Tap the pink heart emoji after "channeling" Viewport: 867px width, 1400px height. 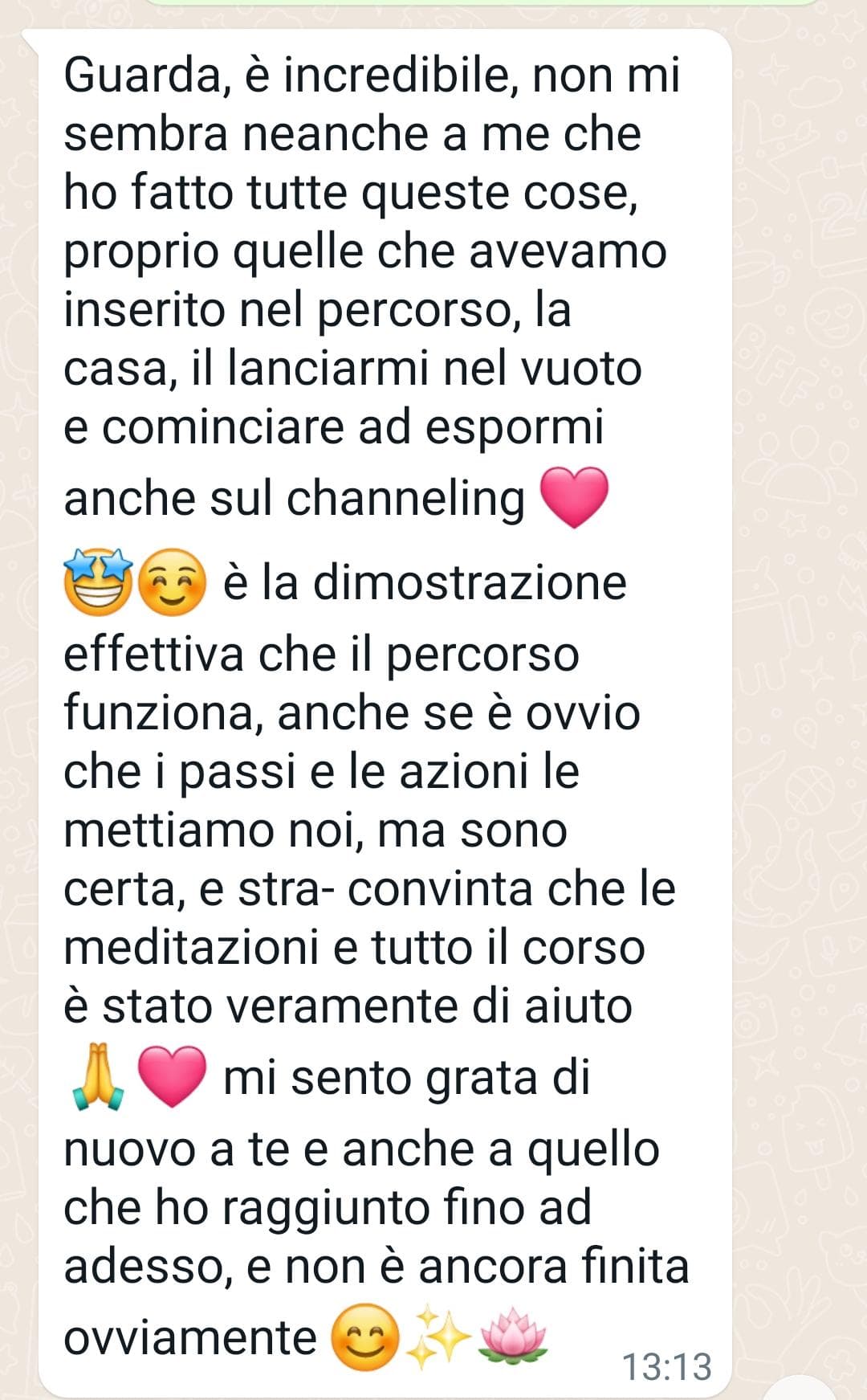pos(575,498)
